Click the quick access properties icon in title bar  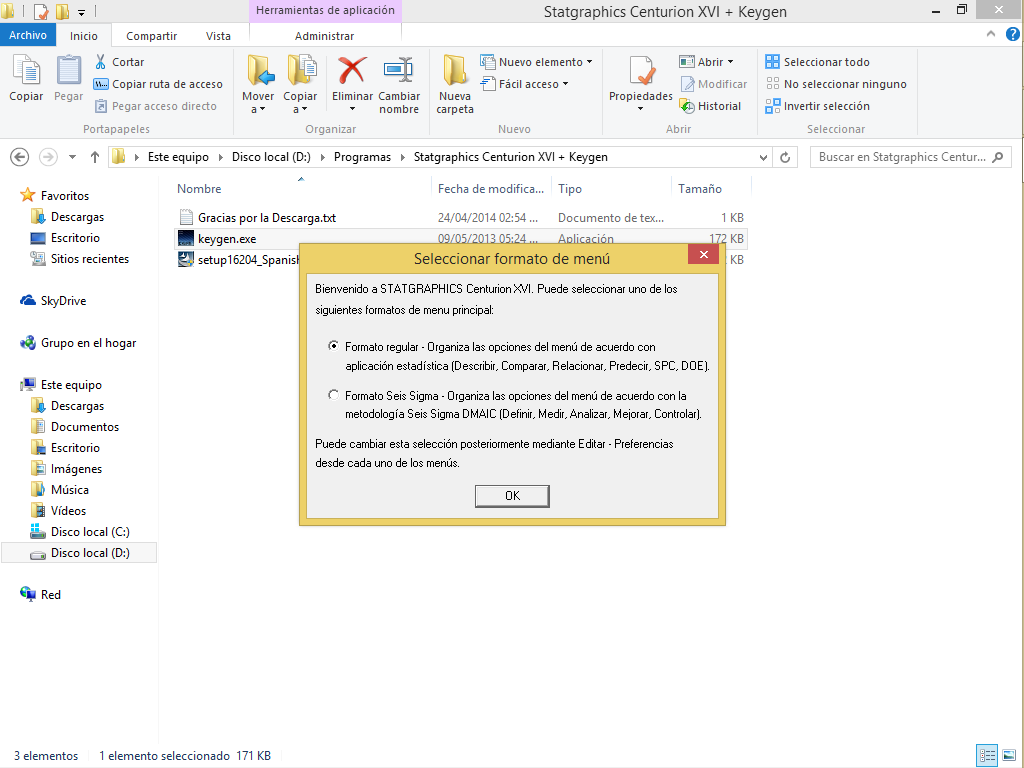40,11
